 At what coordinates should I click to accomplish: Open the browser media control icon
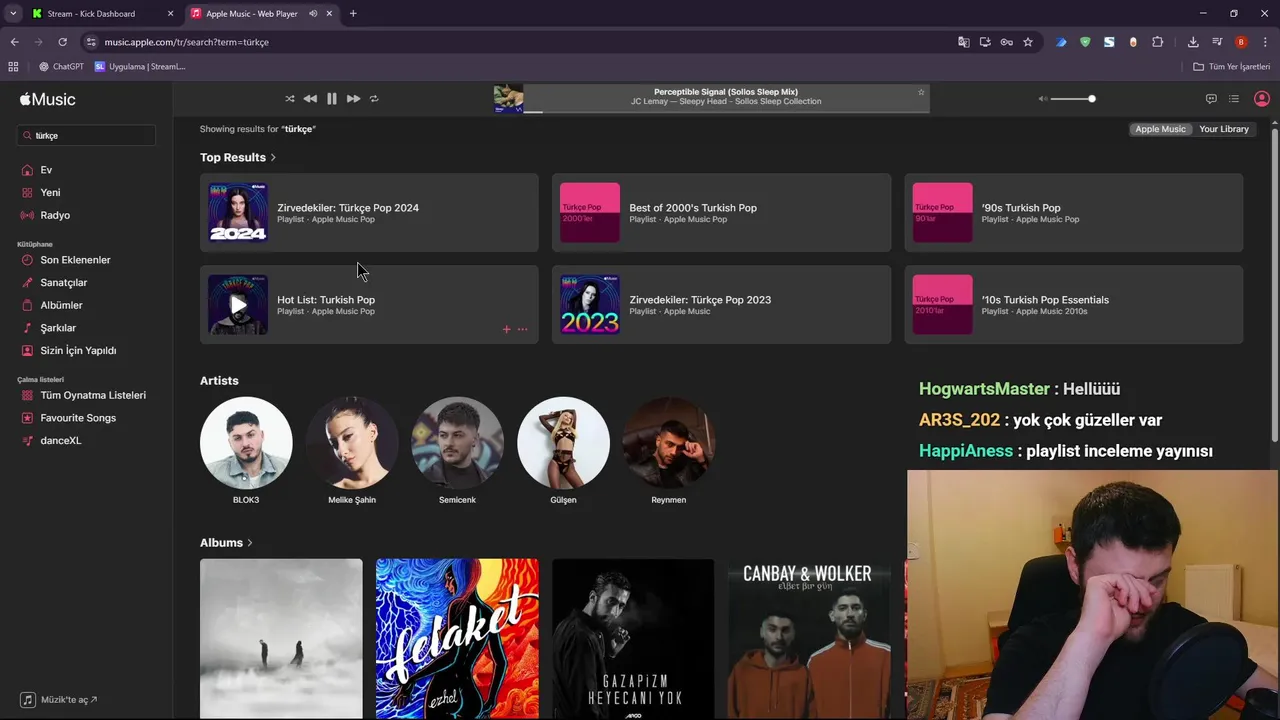click(1217, 42)
